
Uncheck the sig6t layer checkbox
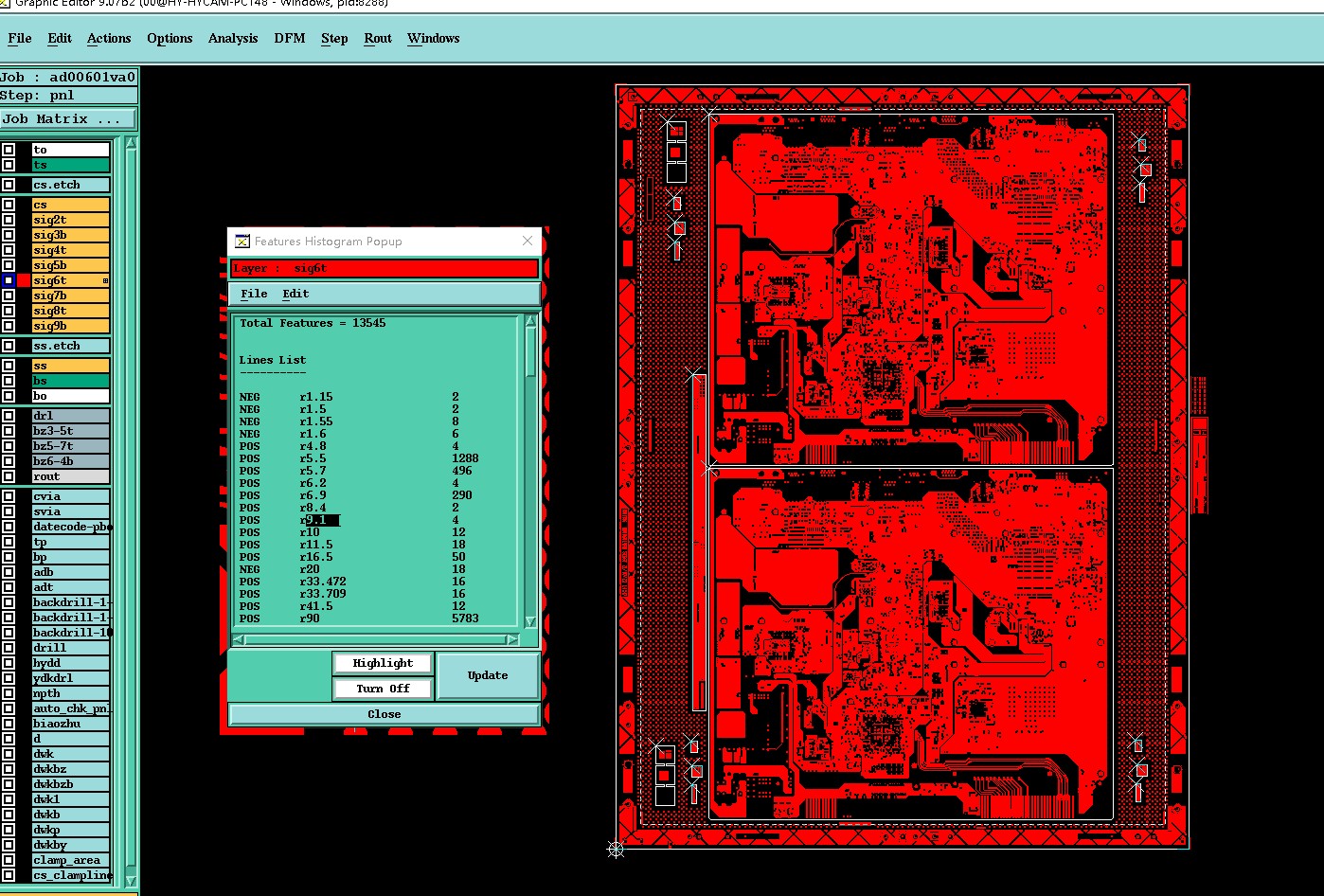(x=9, y=280)
